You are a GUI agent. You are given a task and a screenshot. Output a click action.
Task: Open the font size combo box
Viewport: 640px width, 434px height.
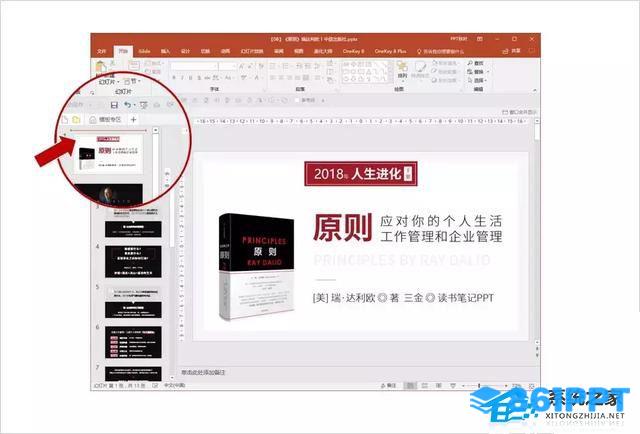click(x=227, y=66)
